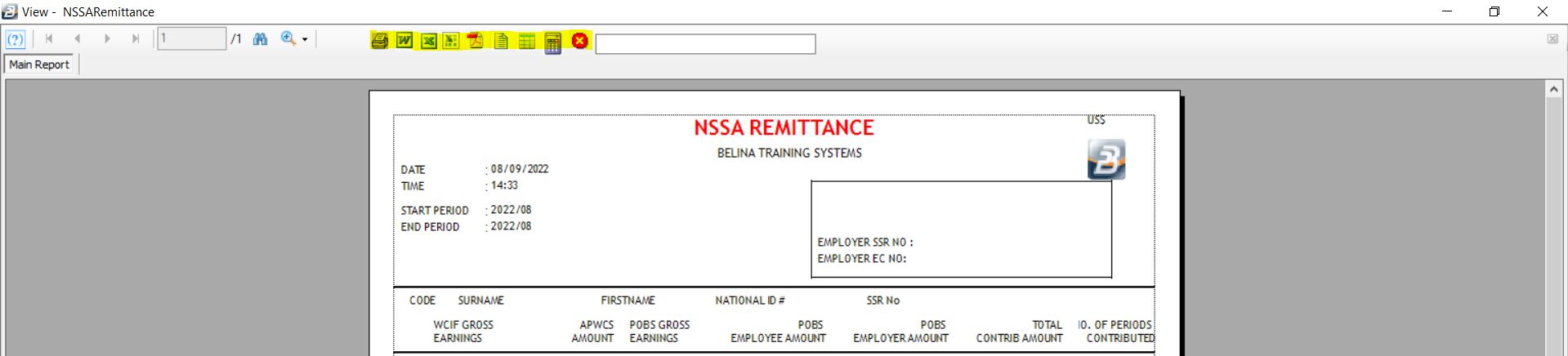The height and width of the screenshot is (356, 1568).
Task: Click BELINA TRAINING SYSTEMS text
Action: click(x=789, y=153)
